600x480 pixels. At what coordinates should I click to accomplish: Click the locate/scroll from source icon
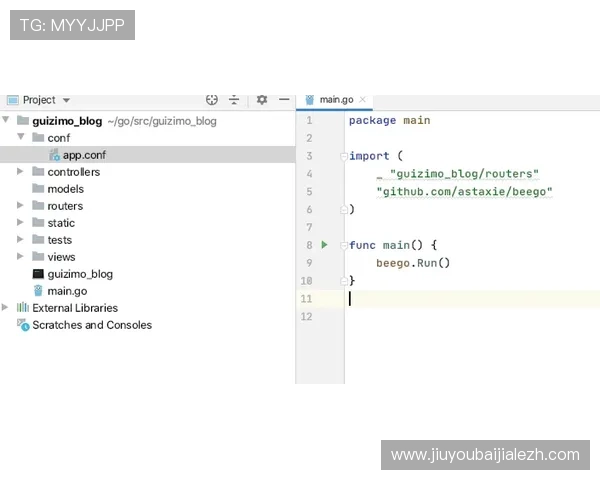pyautogui.click(x=212, y=99)
